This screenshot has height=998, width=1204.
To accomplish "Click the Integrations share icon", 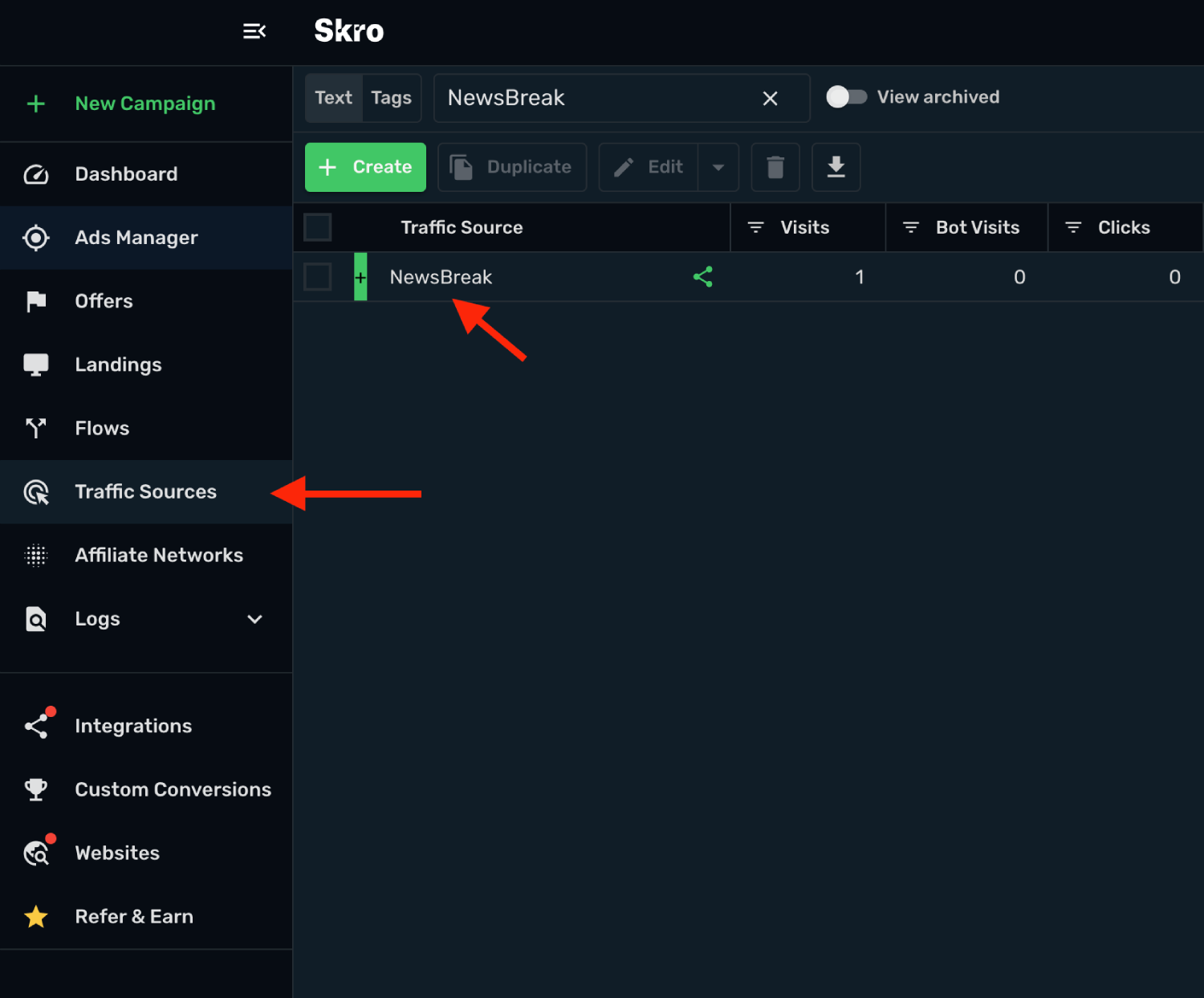I will point(36,726).
